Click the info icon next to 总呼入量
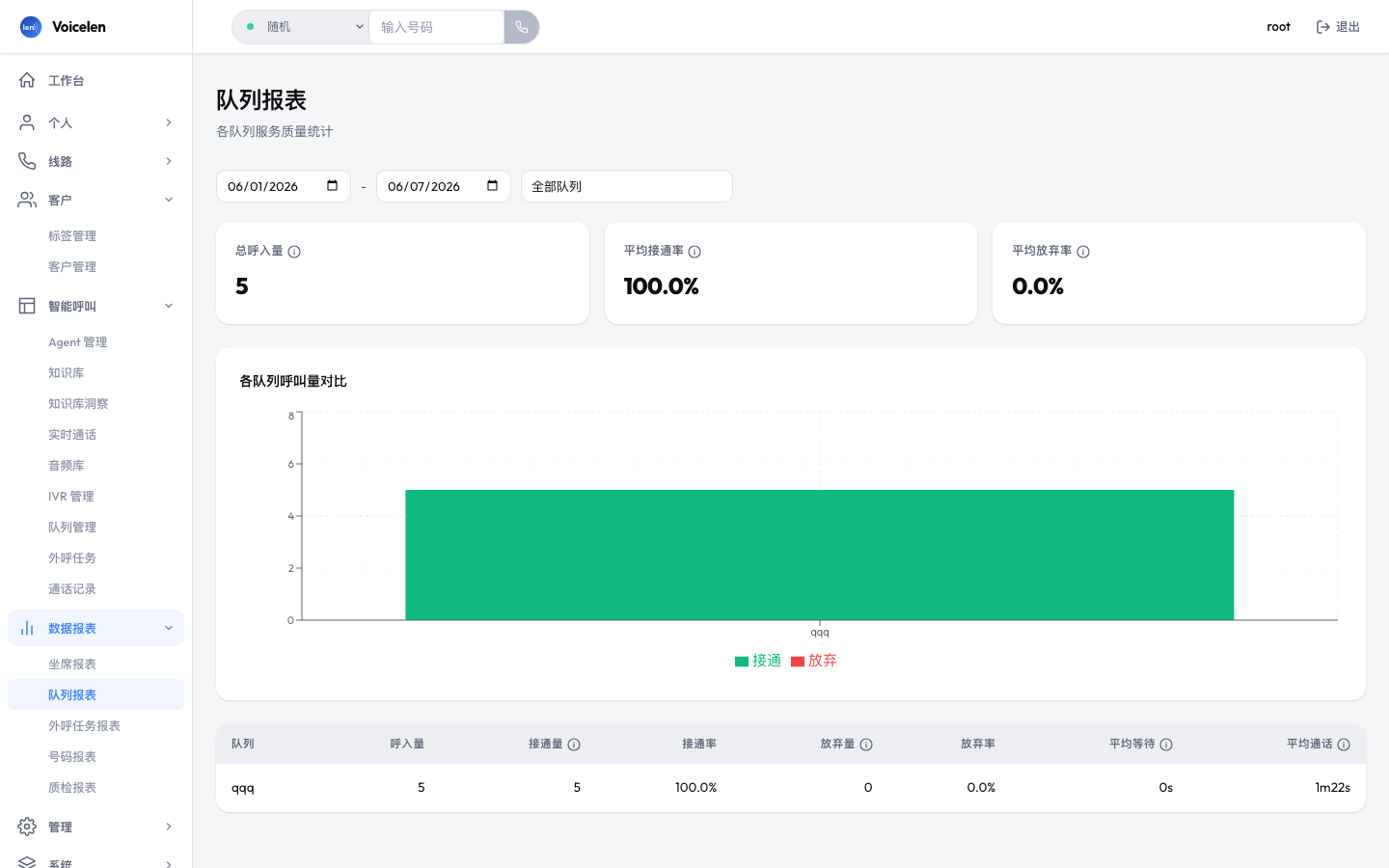The image size is (1389, 868). [294, 252]
